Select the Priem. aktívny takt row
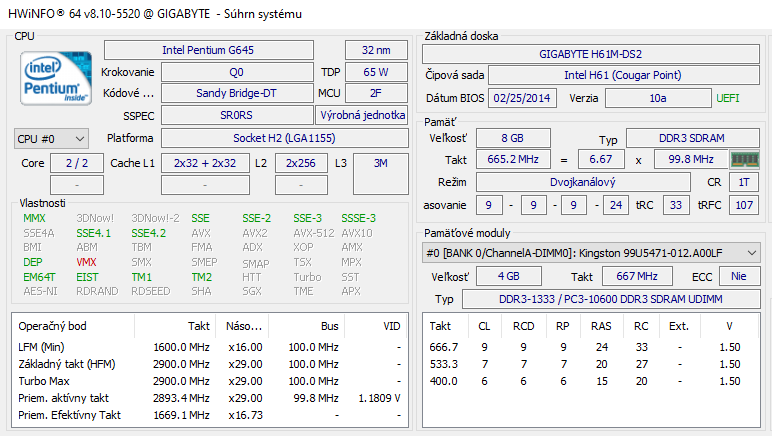Viewport: 772px width, 436px height. 210,398
